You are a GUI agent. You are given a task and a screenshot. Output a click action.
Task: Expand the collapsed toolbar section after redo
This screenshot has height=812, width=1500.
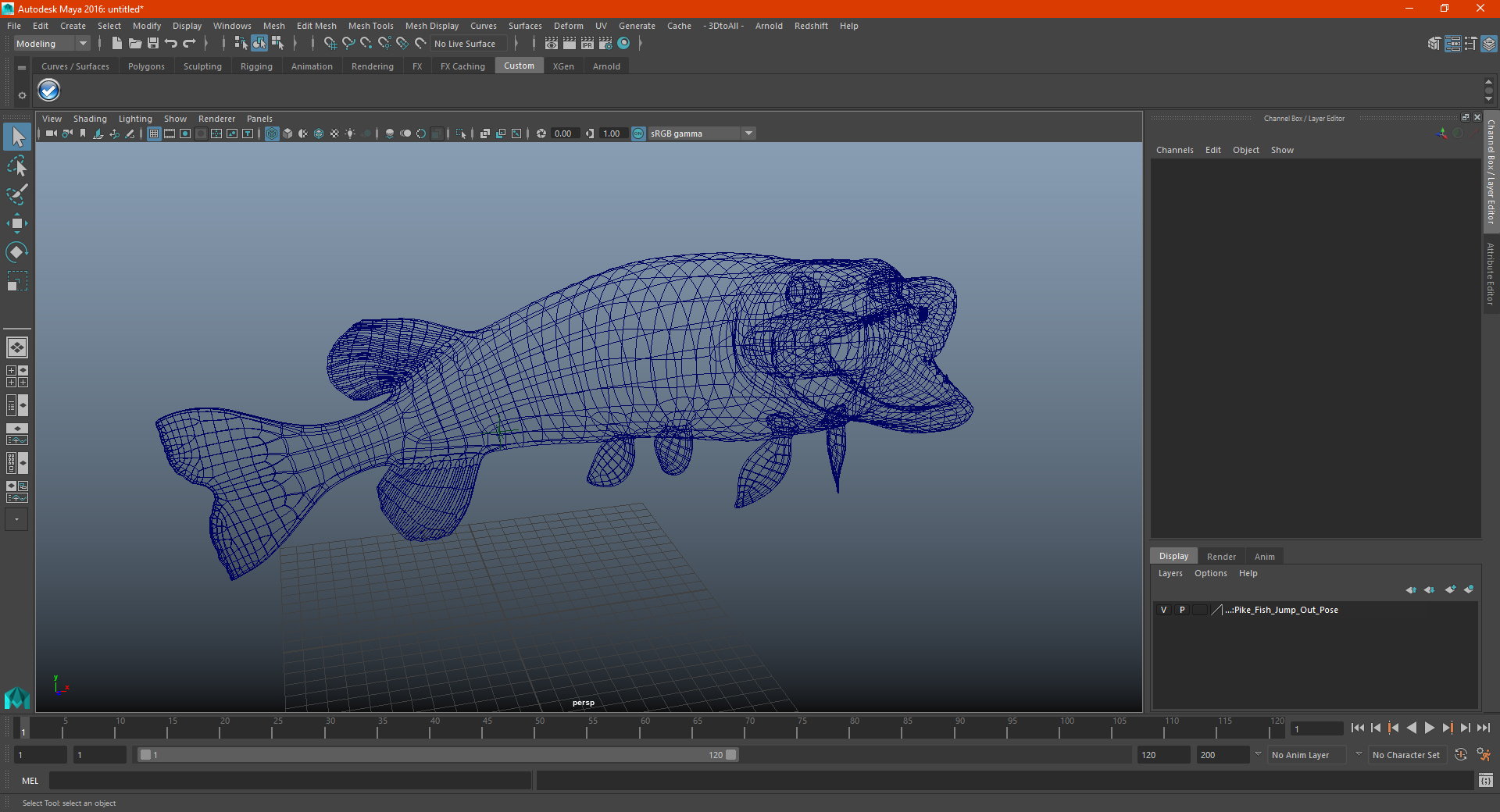[x=206, y=44]
